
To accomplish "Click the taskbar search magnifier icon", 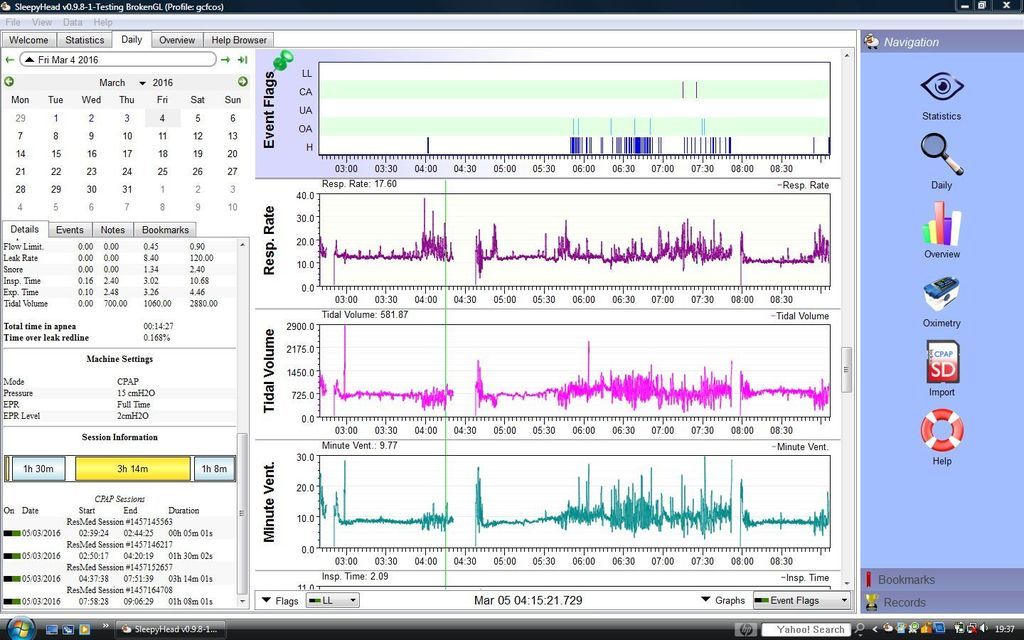I will (860, 629).
